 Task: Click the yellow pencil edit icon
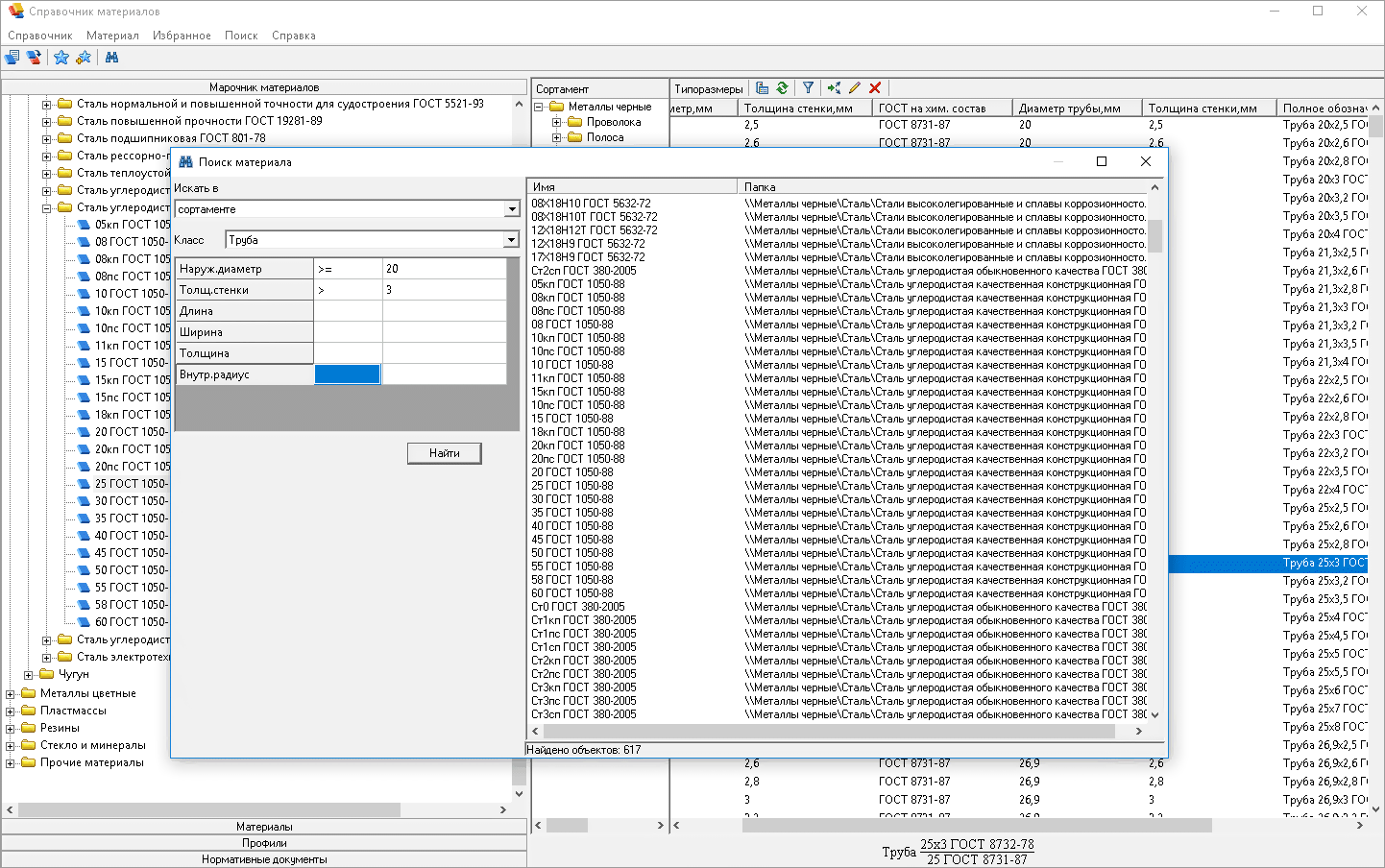click(854, 88)
